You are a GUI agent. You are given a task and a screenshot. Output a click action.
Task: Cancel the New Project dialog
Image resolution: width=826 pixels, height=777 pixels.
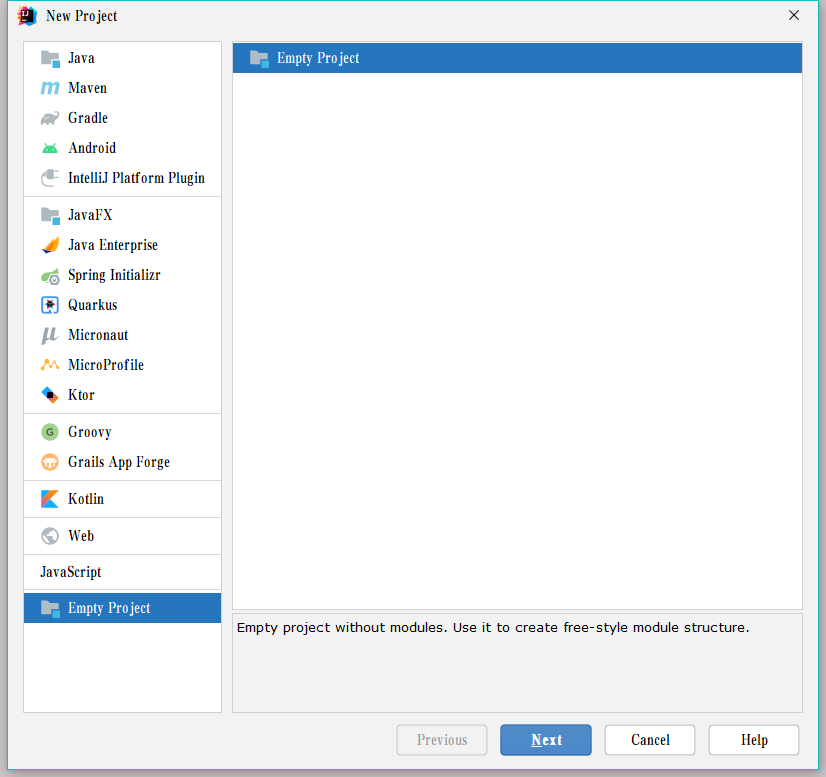(650, 740)
